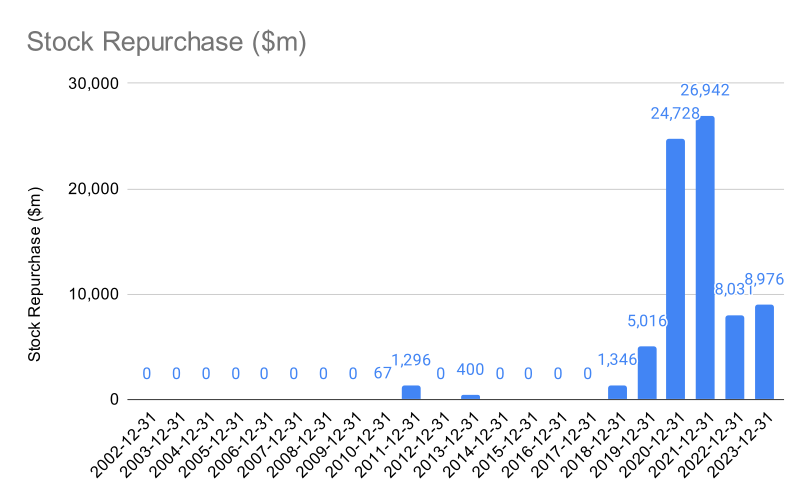The image size is (809, 500).
Task: Select the 2018-12-31 bar labeled 1,346
Action: click(x=618, y=392)
